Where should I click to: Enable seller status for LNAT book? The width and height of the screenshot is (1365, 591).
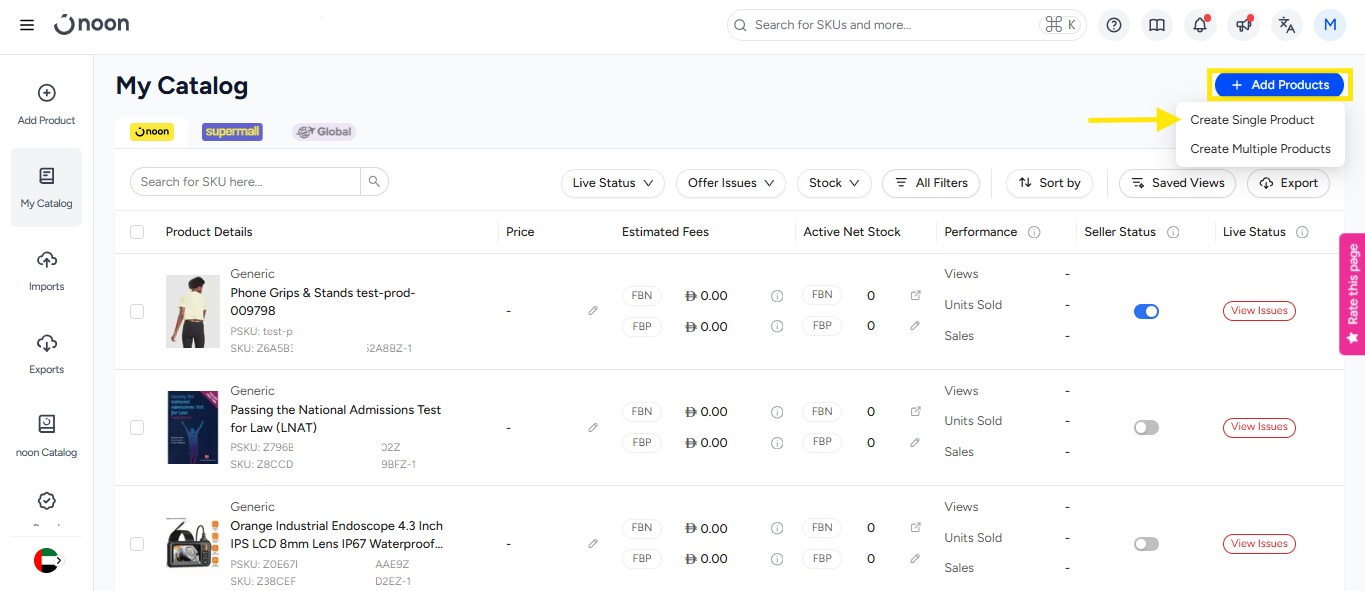click(x=1146, y=427)
